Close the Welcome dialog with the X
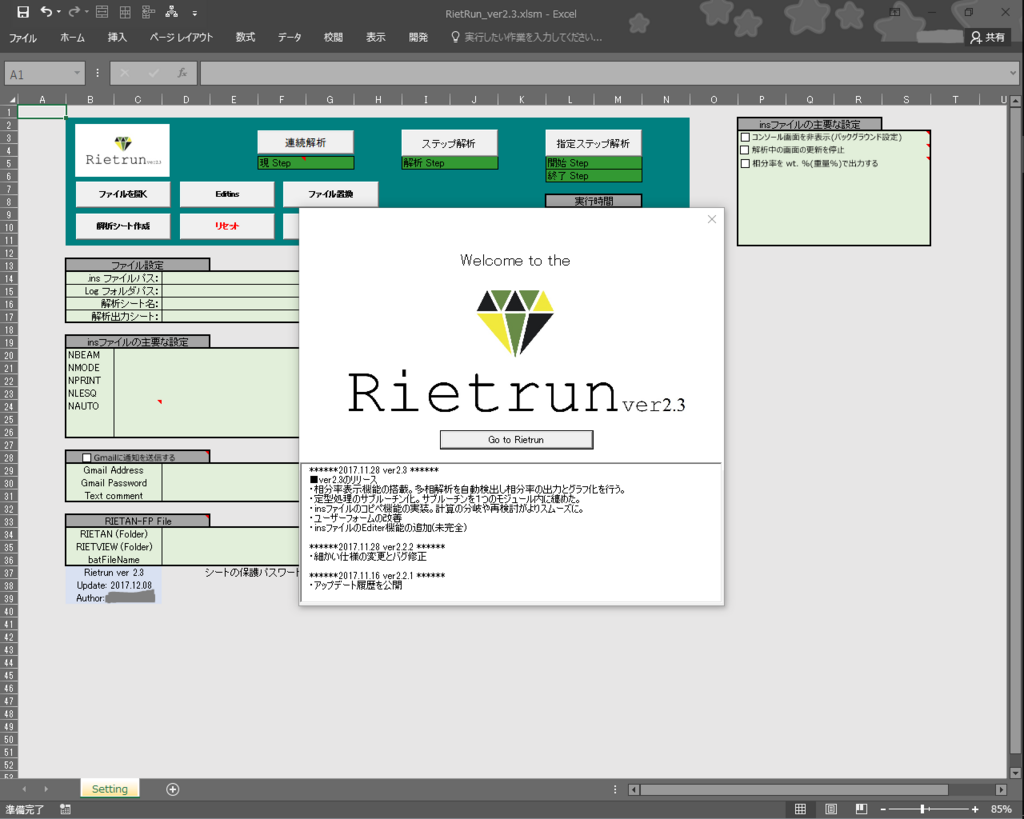Image resolution: width=1024 pixels, height=819 pixels. point(712,219)
